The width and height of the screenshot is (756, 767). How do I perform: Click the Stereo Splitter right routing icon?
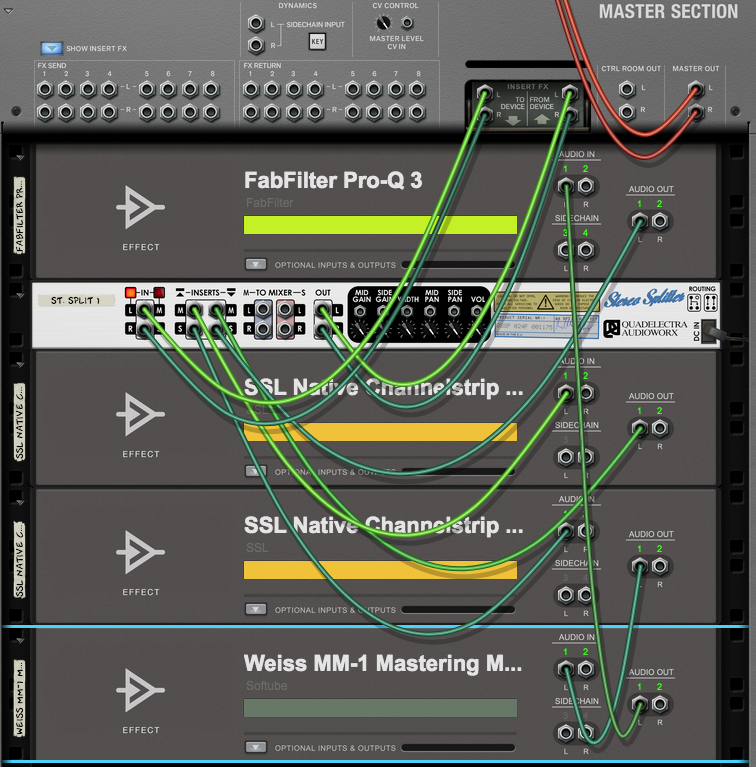tap(711, 303)
